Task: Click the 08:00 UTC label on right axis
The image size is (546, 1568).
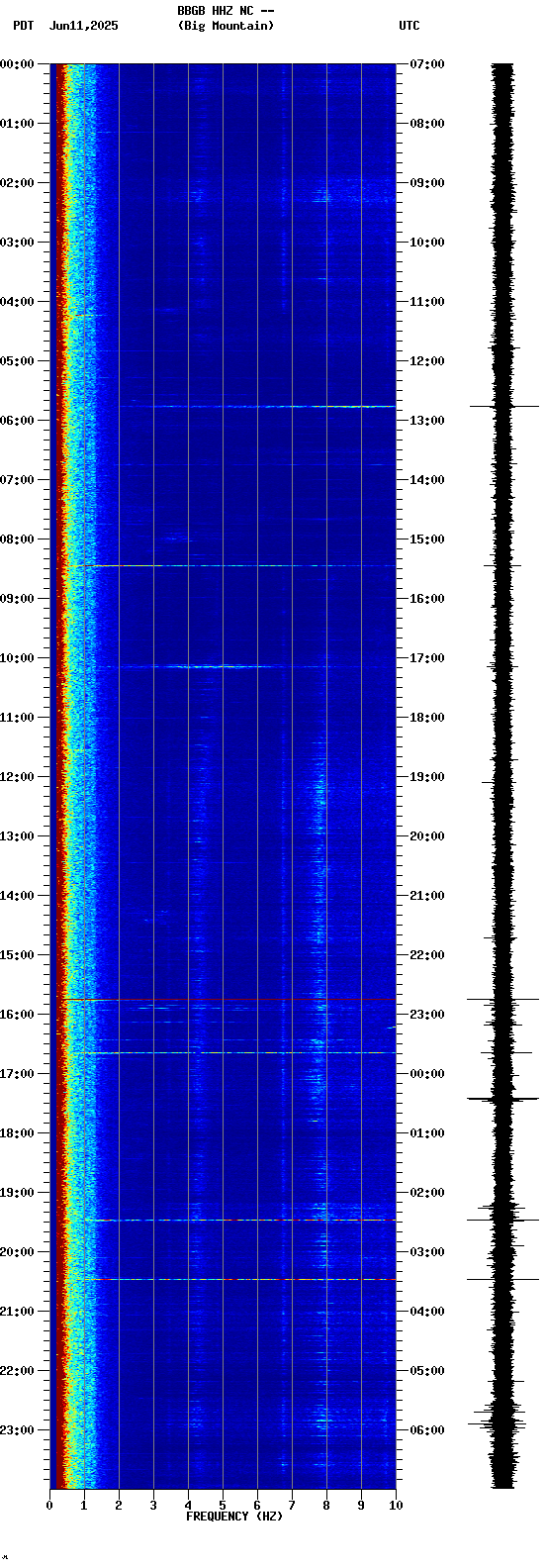Action: tap(427, 124)
